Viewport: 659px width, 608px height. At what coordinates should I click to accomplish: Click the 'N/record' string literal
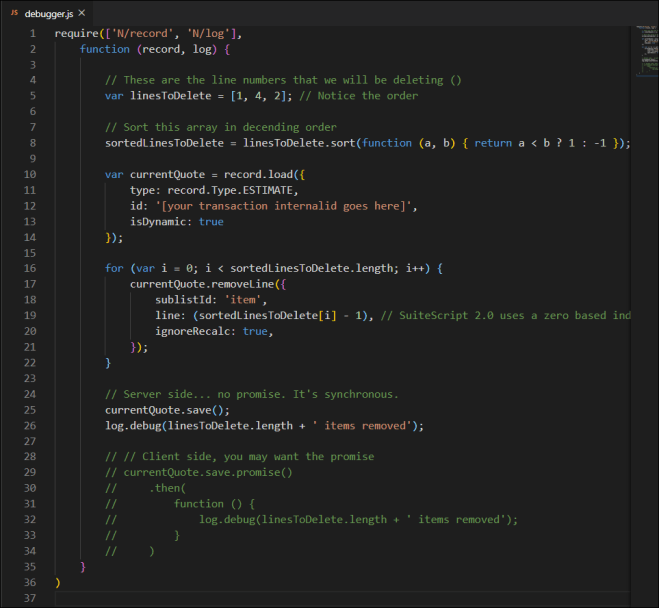click(x=142, y=34)
